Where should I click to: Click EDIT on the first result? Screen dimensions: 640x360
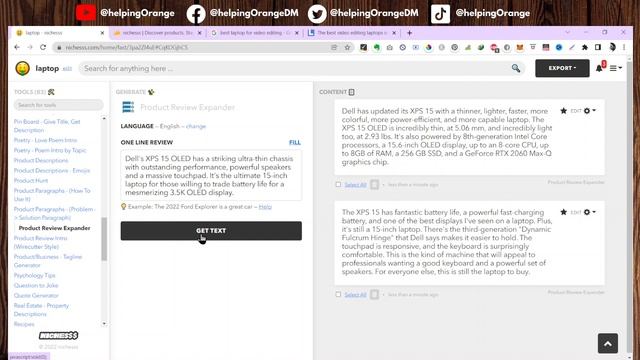[x=576, y=111]
